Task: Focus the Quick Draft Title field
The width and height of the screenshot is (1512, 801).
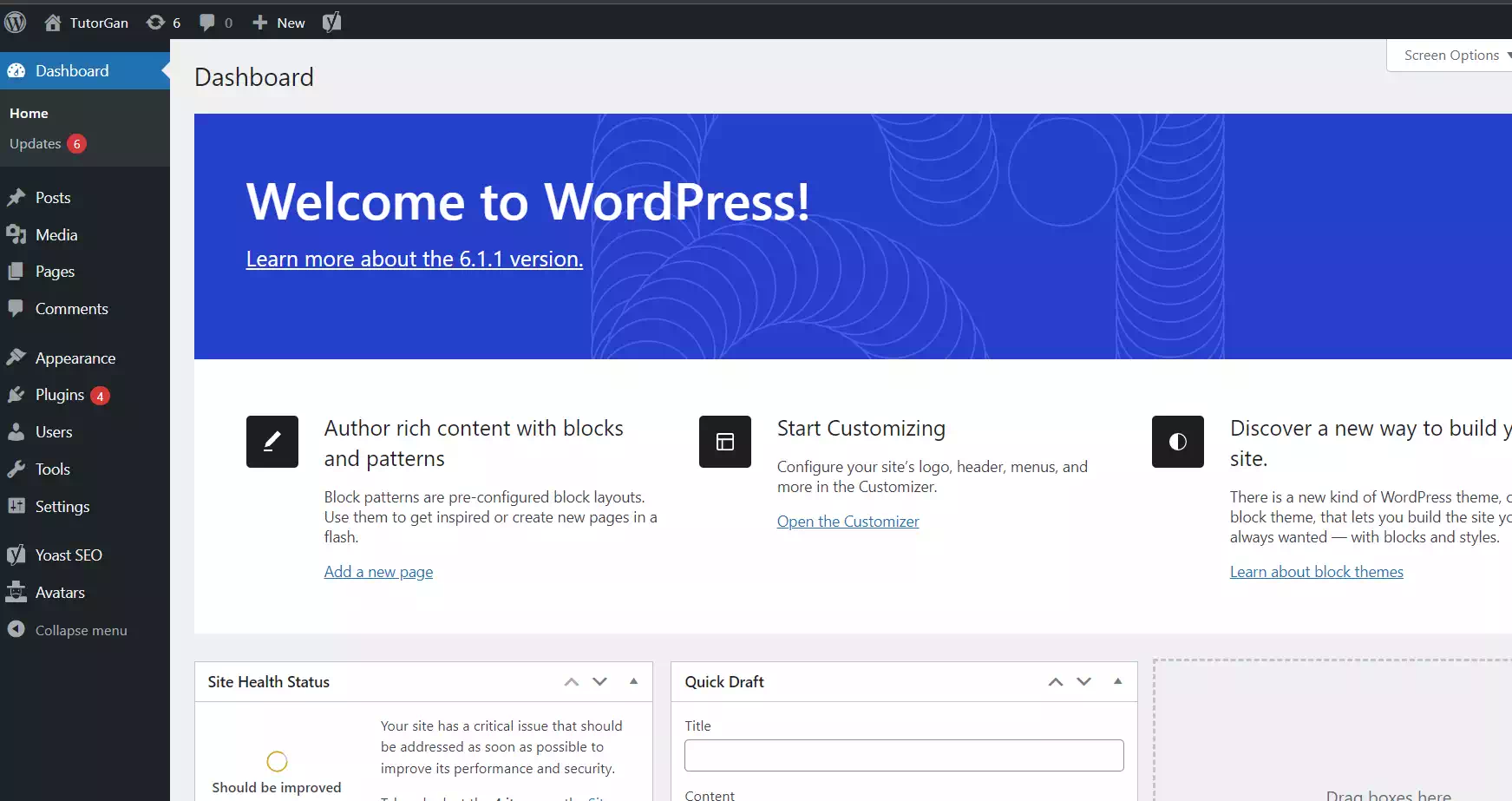Action: click(x=904, y=755)
